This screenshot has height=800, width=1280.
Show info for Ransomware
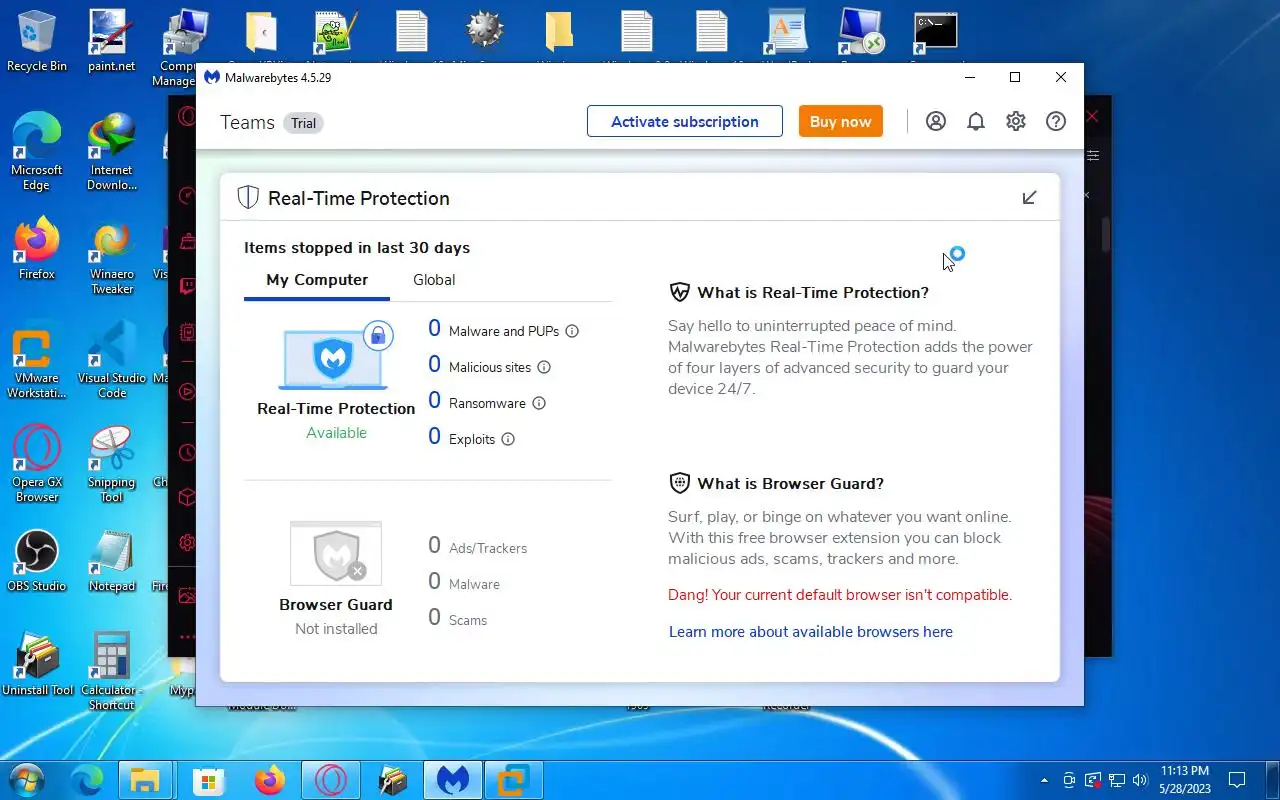[539, 403]
